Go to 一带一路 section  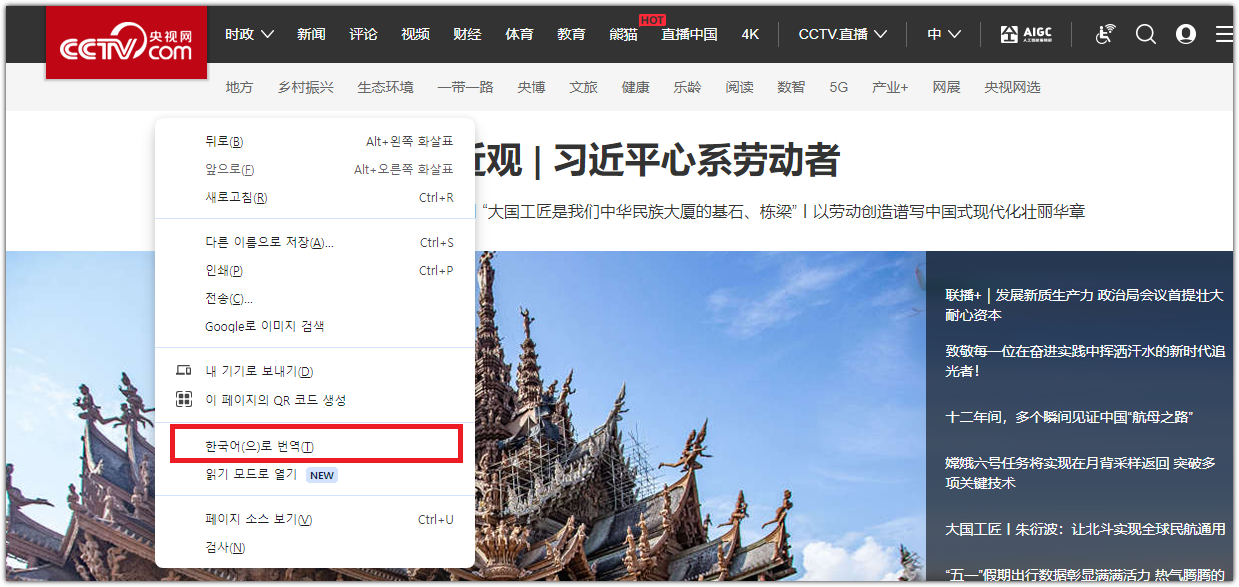click(x=465, y=87)
